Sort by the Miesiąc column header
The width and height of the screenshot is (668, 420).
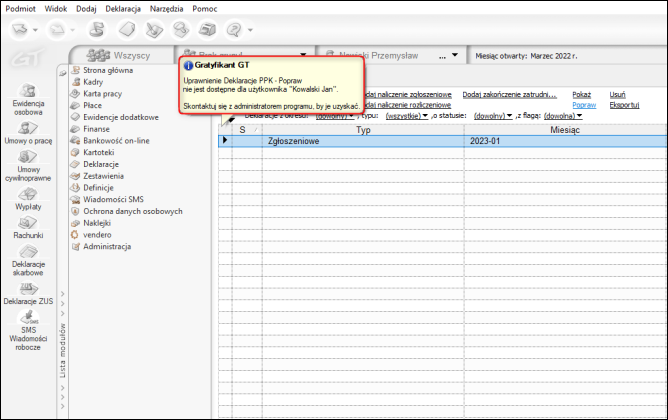(x=565, y=130)
